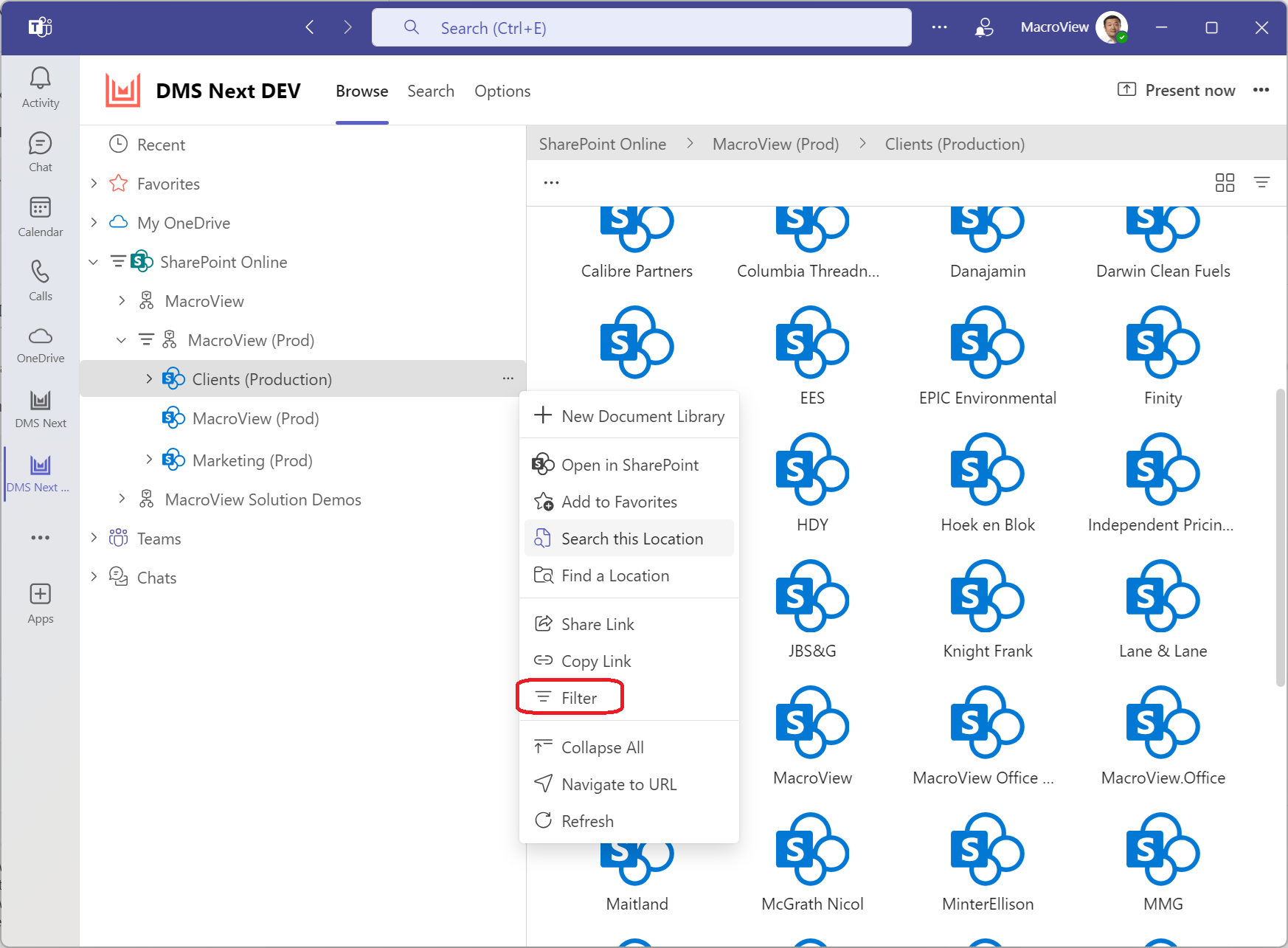This screenshot has height=948, width=1288.
Task: Go back with the navigation arrow
Action: (x=310, y=27)
